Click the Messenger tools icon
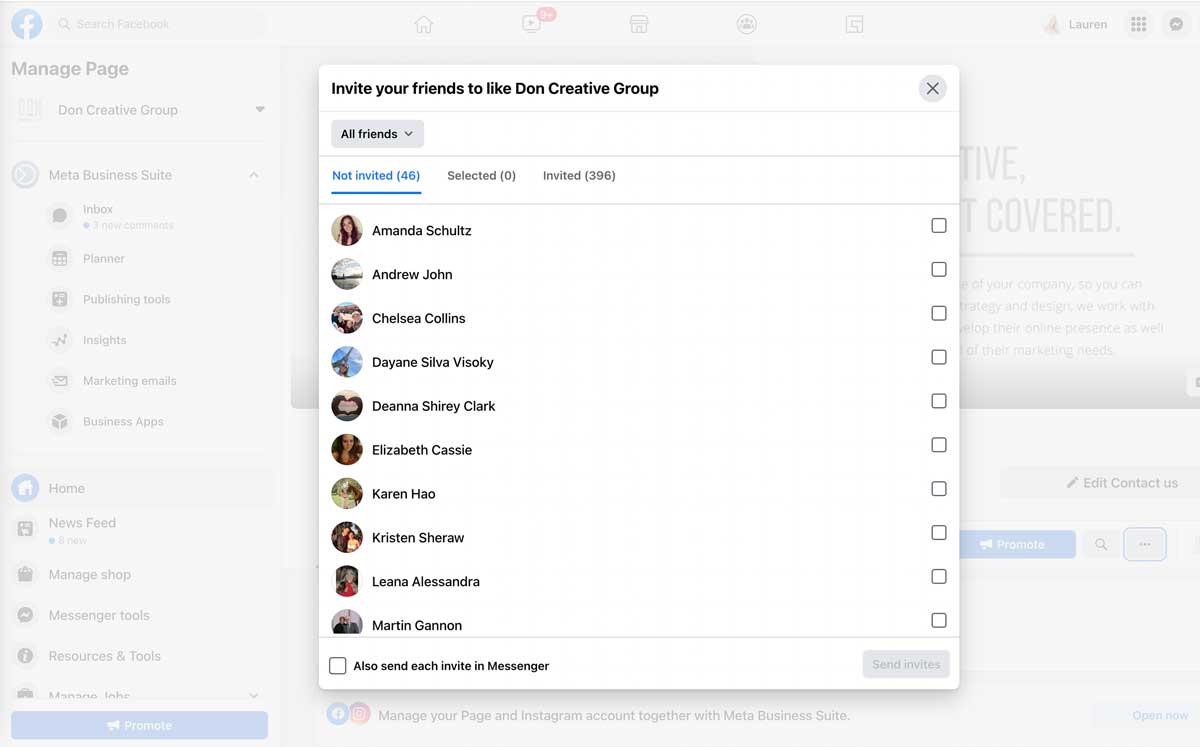The image size is (1200, 747). pyautogui.click(x=25, y=616)
